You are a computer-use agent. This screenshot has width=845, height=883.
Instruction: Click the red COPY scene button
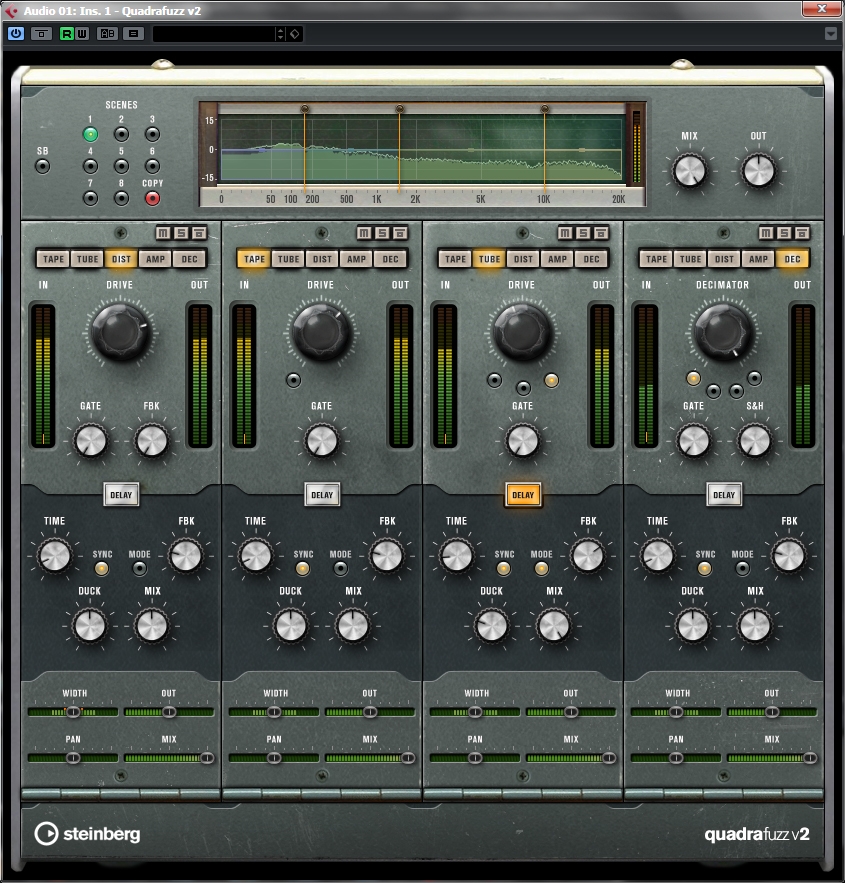click(x=152, y=198)
